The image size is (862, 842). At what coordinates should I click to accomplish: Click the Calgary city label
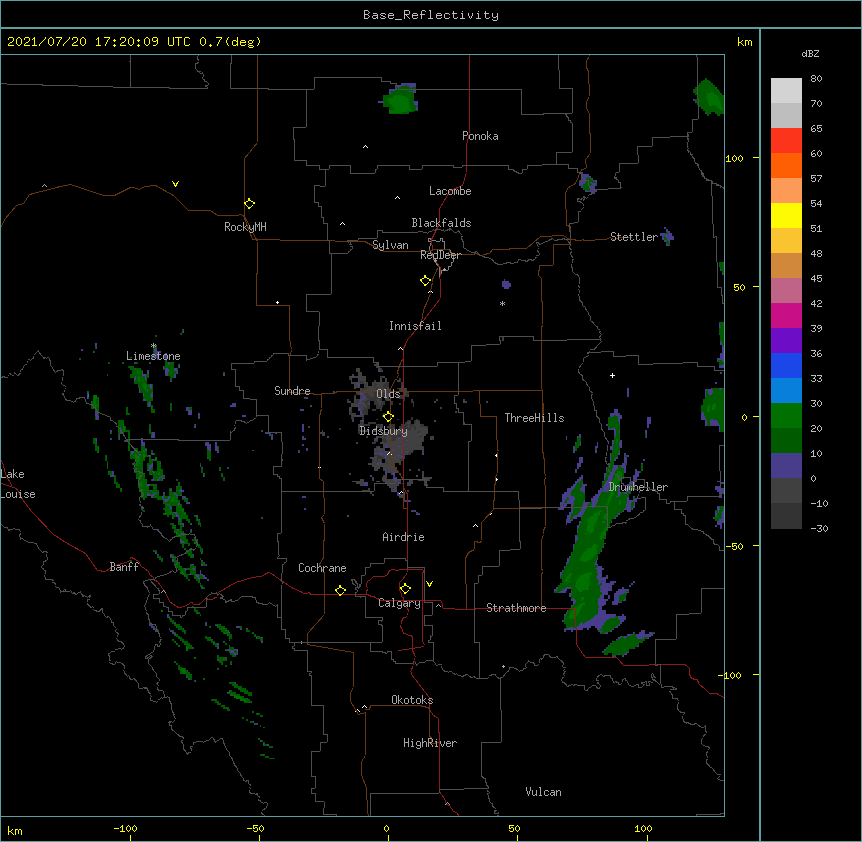point(399,603)
